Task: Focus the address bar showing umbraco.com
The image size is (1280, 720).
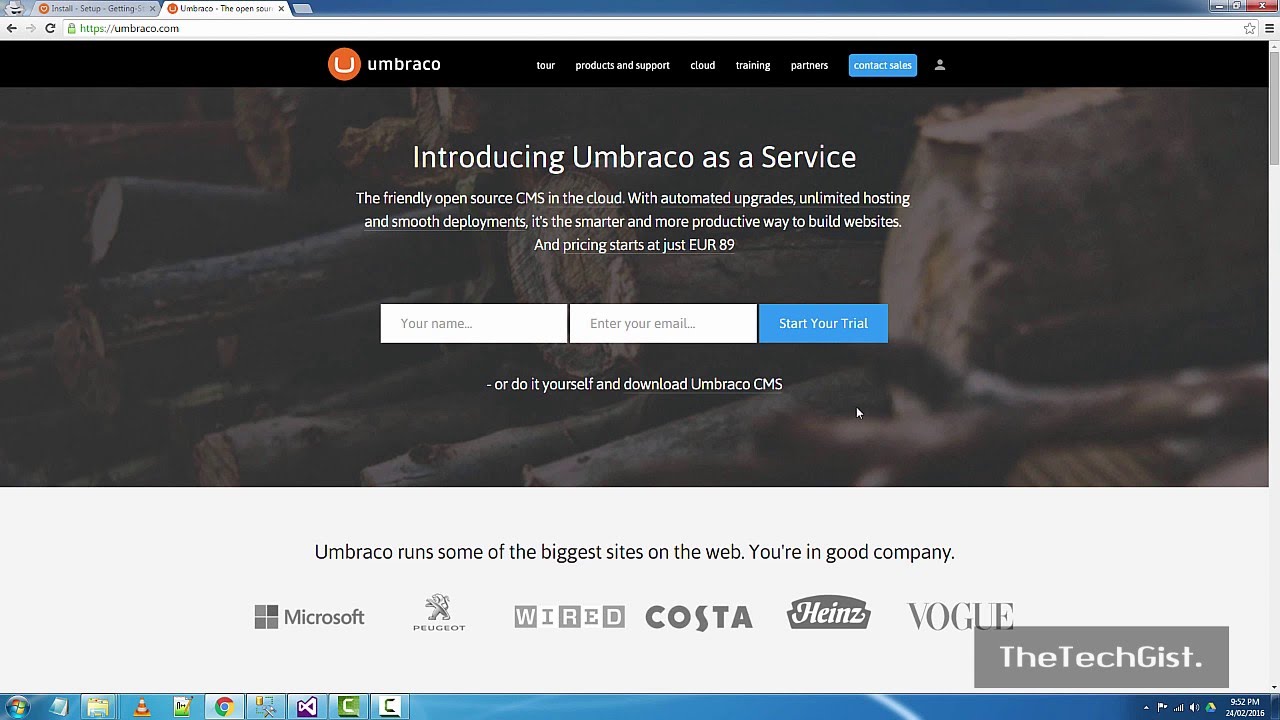Action: click(x=650, y=28)
